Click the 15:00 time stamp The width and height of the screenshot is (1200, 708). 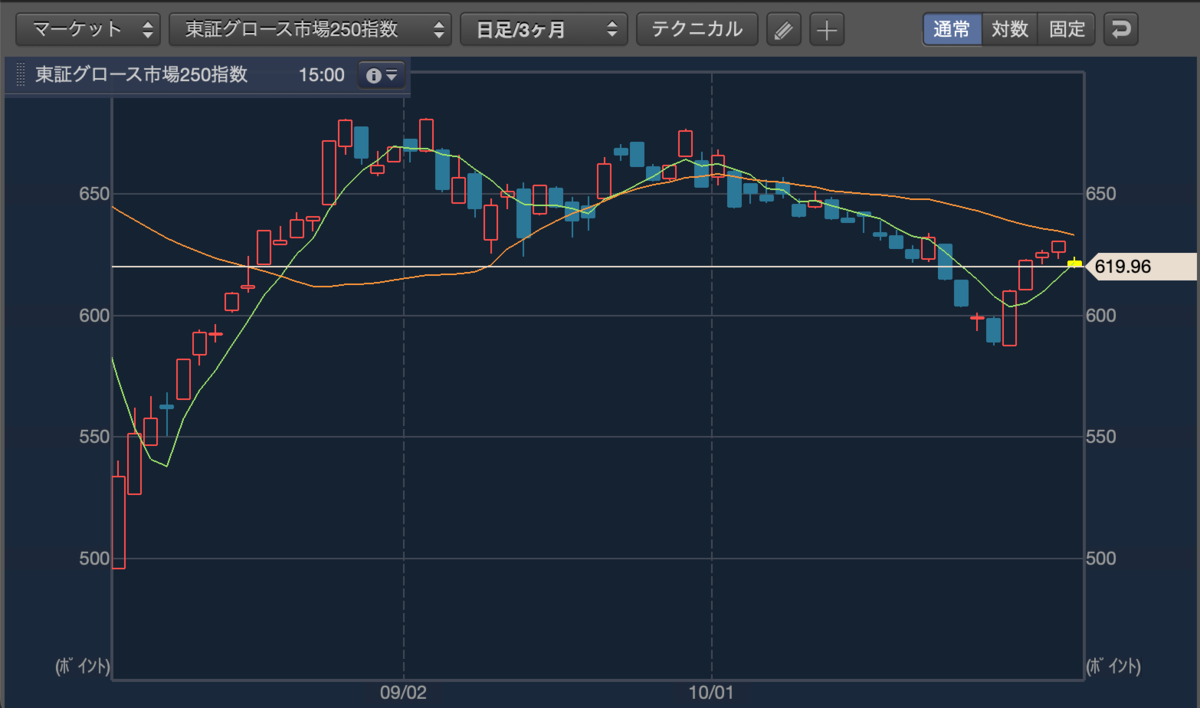point(321,75)
